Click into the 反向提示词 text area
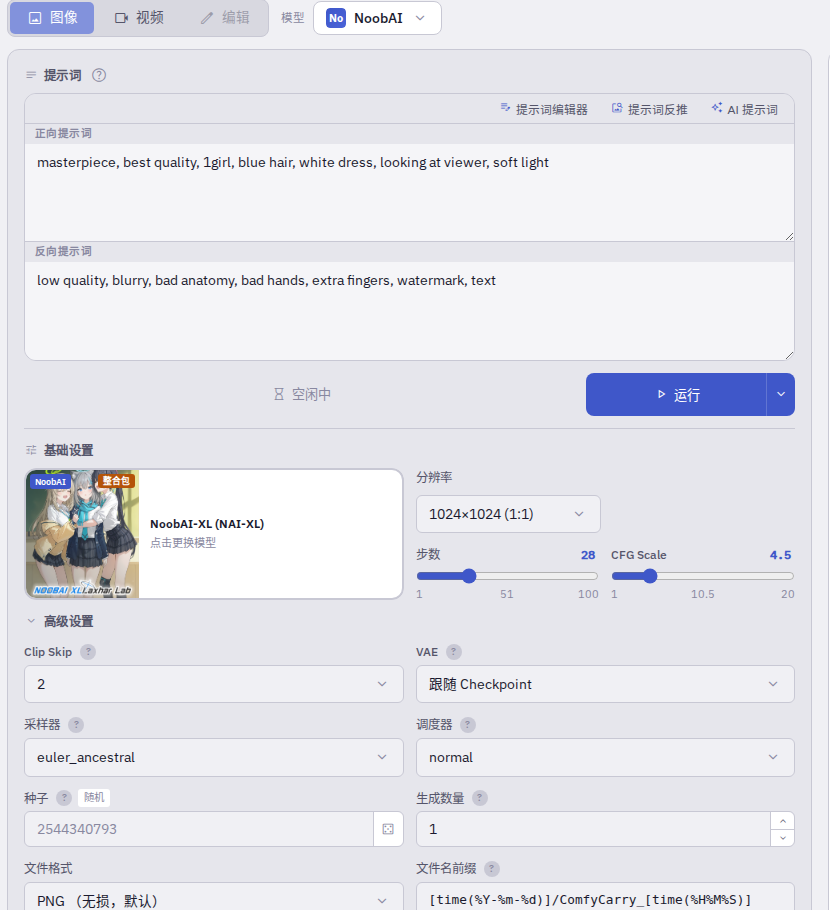Screen dimensions: 830x910 (x=409, y=310)
